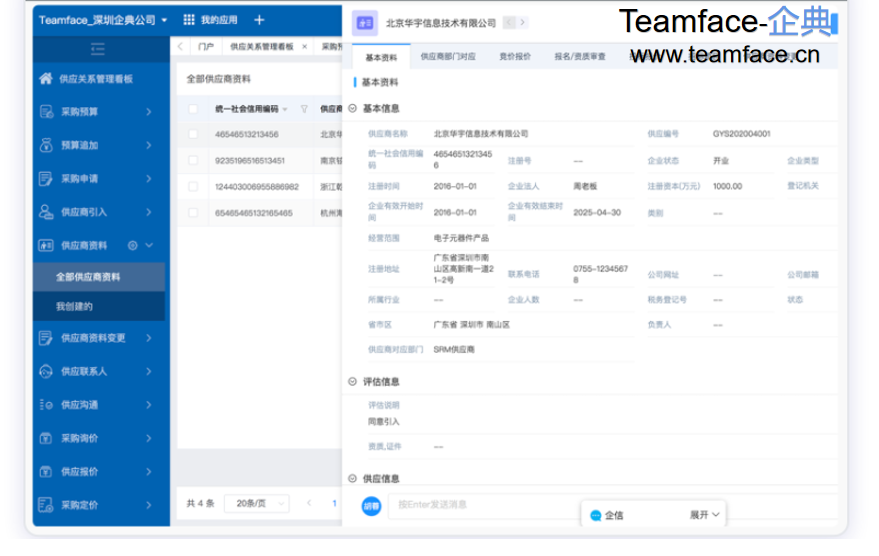Check row 124403006955886982 checkbox
This screenshot has height=556, width=879.
pos(193,187)
